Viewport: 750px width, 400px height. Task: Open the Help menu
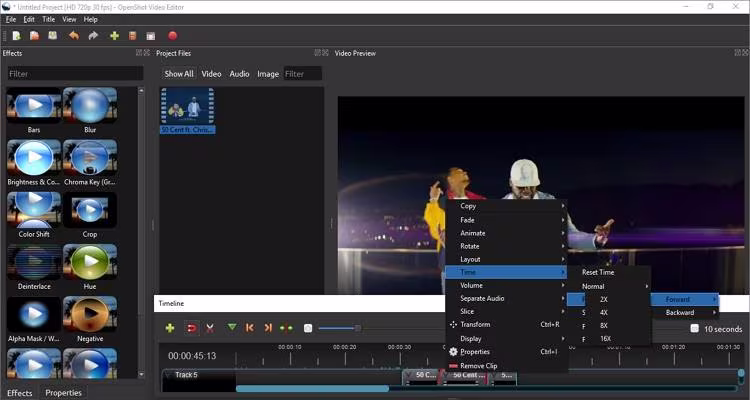point(90,19)
